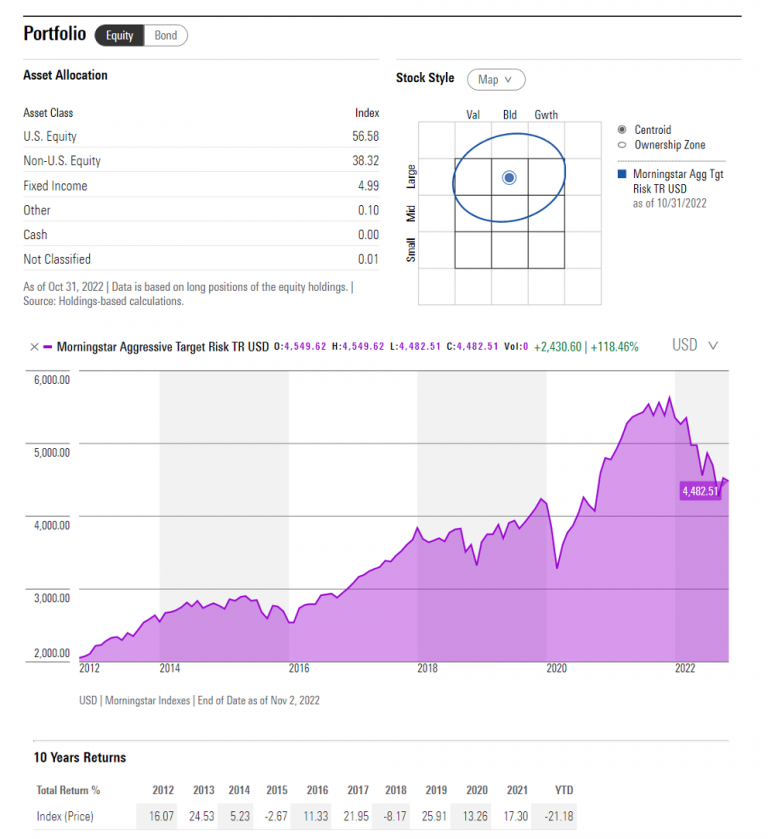Open the Map dropdown in Stock Style
The width and height of the screenshot is (768, 839).
click(x=495, y=79)
